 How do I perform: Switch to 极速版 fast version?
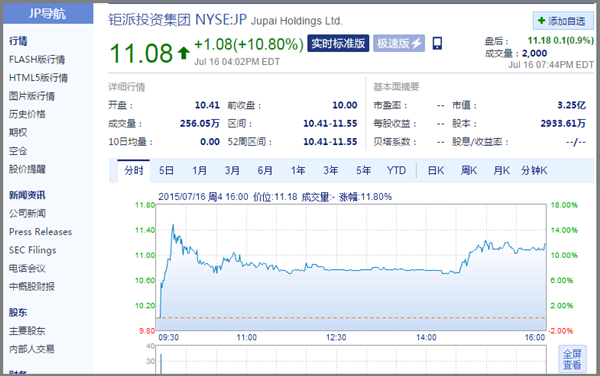point(399,43)
